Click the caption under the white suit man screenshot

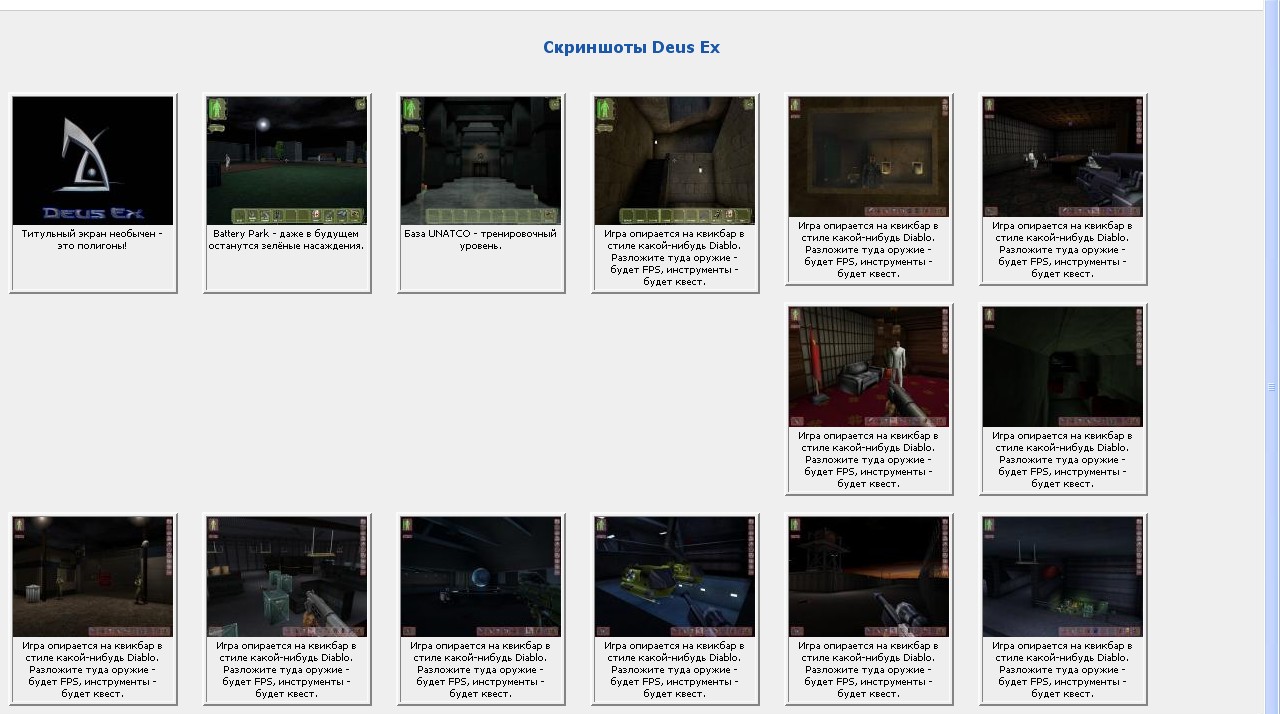coord(869,459)
